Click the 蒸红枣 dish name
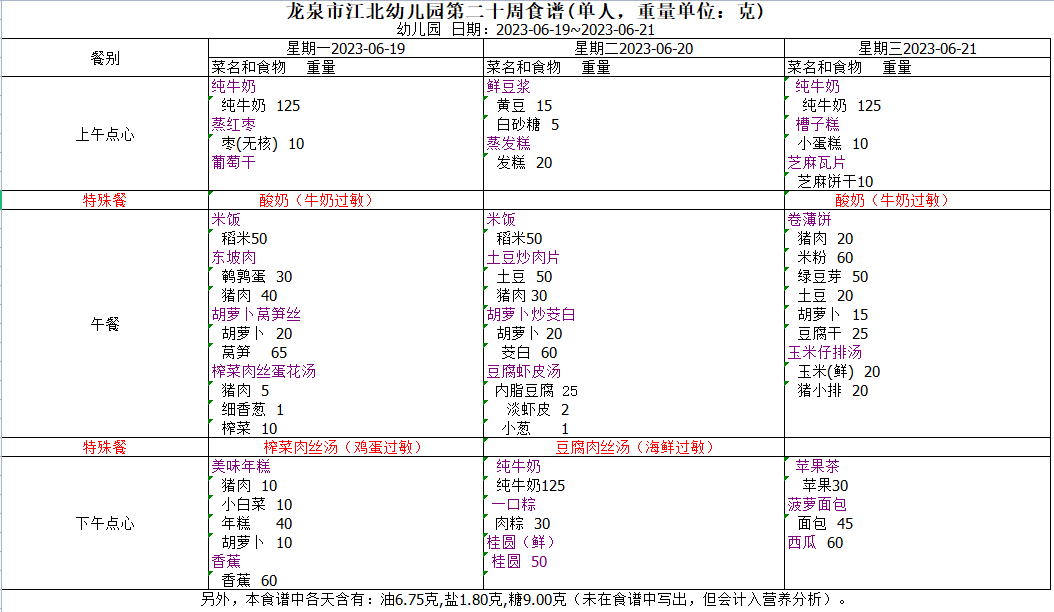The height and width of the screenshot is (612, 1054). (x=233, y=124)
